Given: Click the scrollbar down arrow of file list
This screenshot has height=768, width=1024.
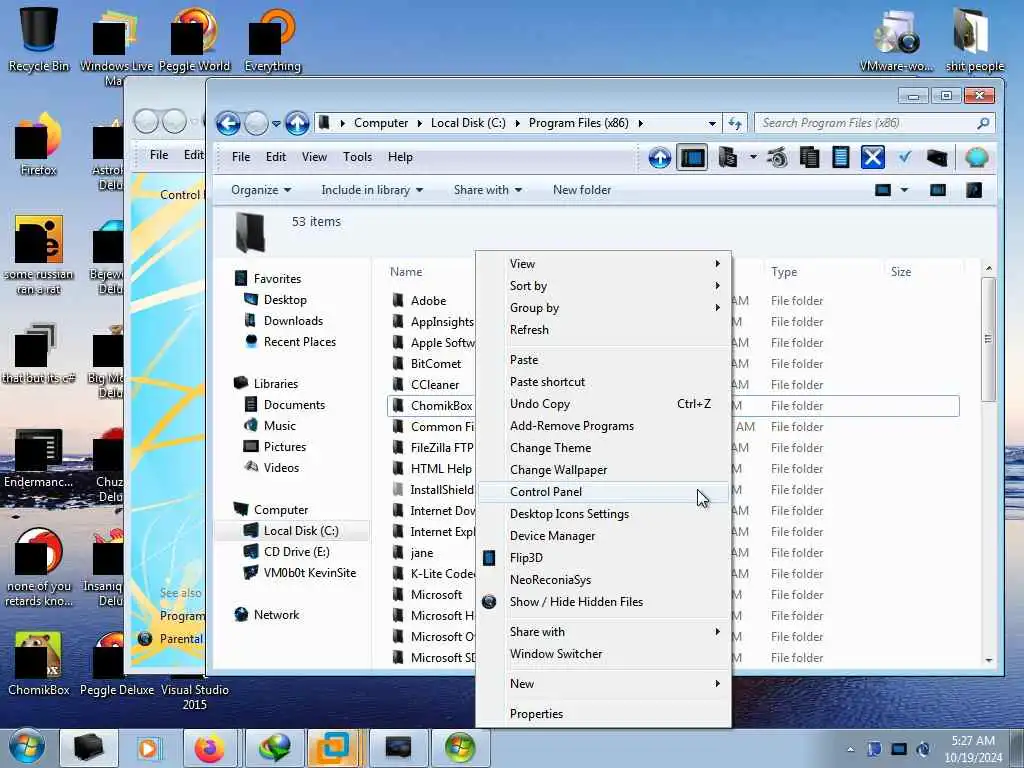Looking at the screenshot, I should 988,660.
